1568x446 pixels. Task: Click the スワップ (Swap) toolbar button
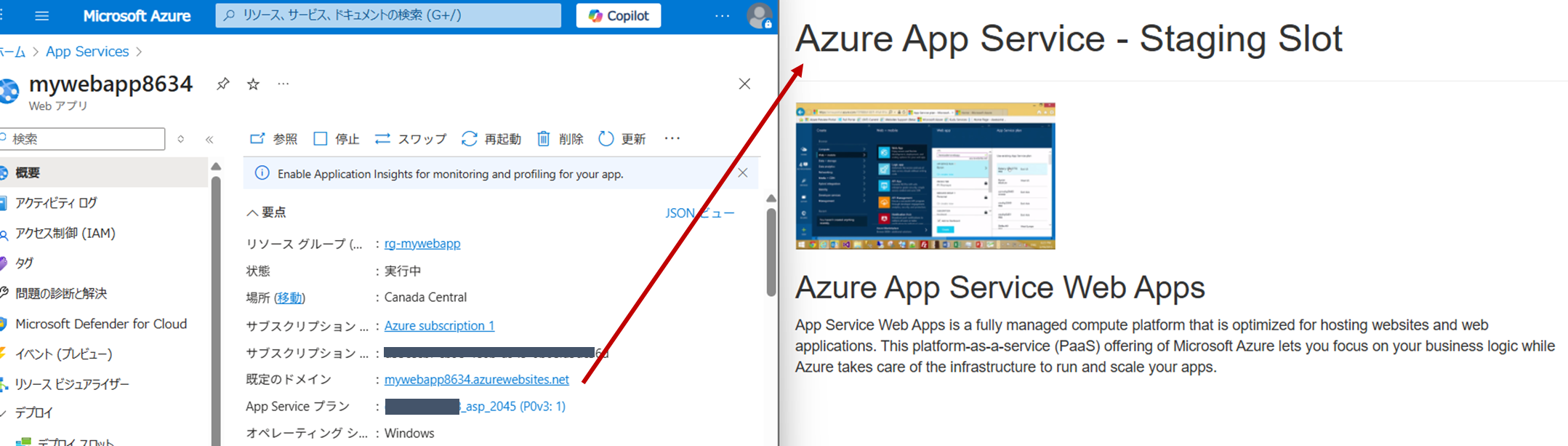click(411, 139)
